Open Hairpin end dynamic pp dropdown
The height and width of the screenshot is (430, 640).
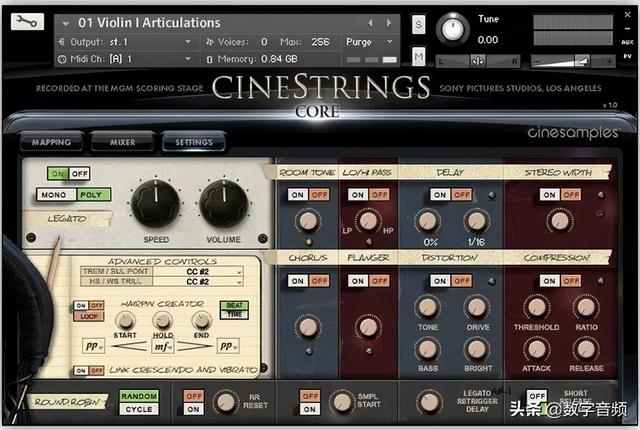[228, 346]
